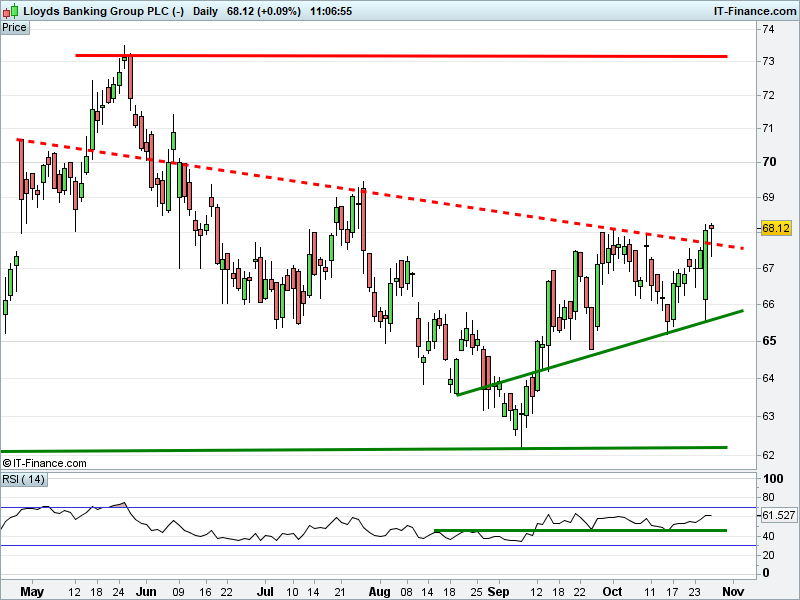Open the IT-Finance.com link in the header

[754, 11]
